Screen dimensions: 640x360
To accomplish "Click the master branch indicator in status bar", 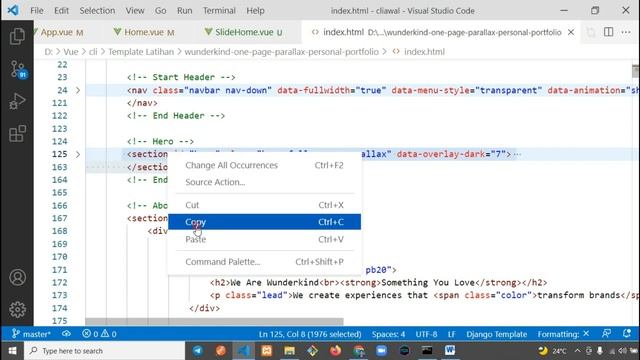I will click(x=31, y=334).
